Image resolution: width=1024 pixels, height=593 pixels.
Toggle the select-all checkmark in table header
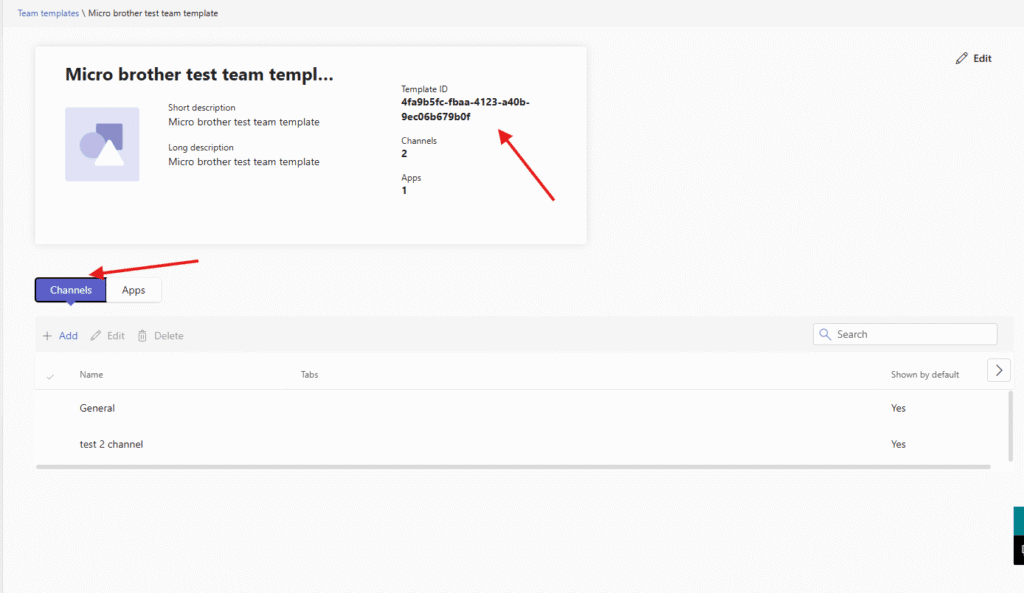coord(51,376)
